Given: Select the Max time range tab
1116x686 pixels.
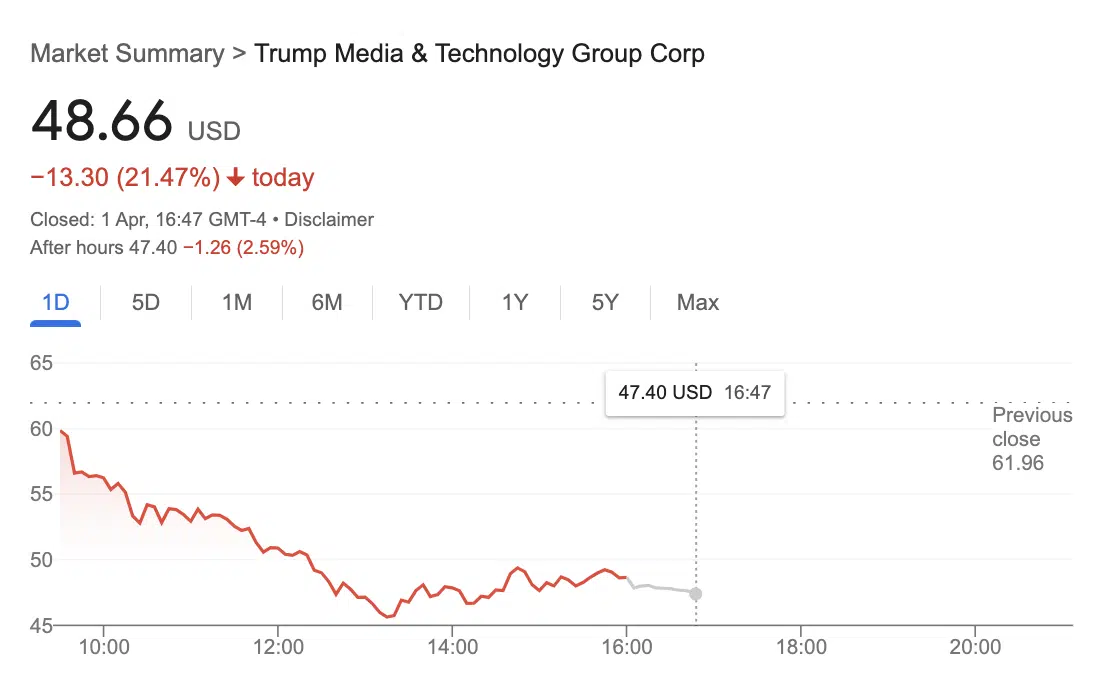Looking at the screenshot, I should click(x=698, y=303).
